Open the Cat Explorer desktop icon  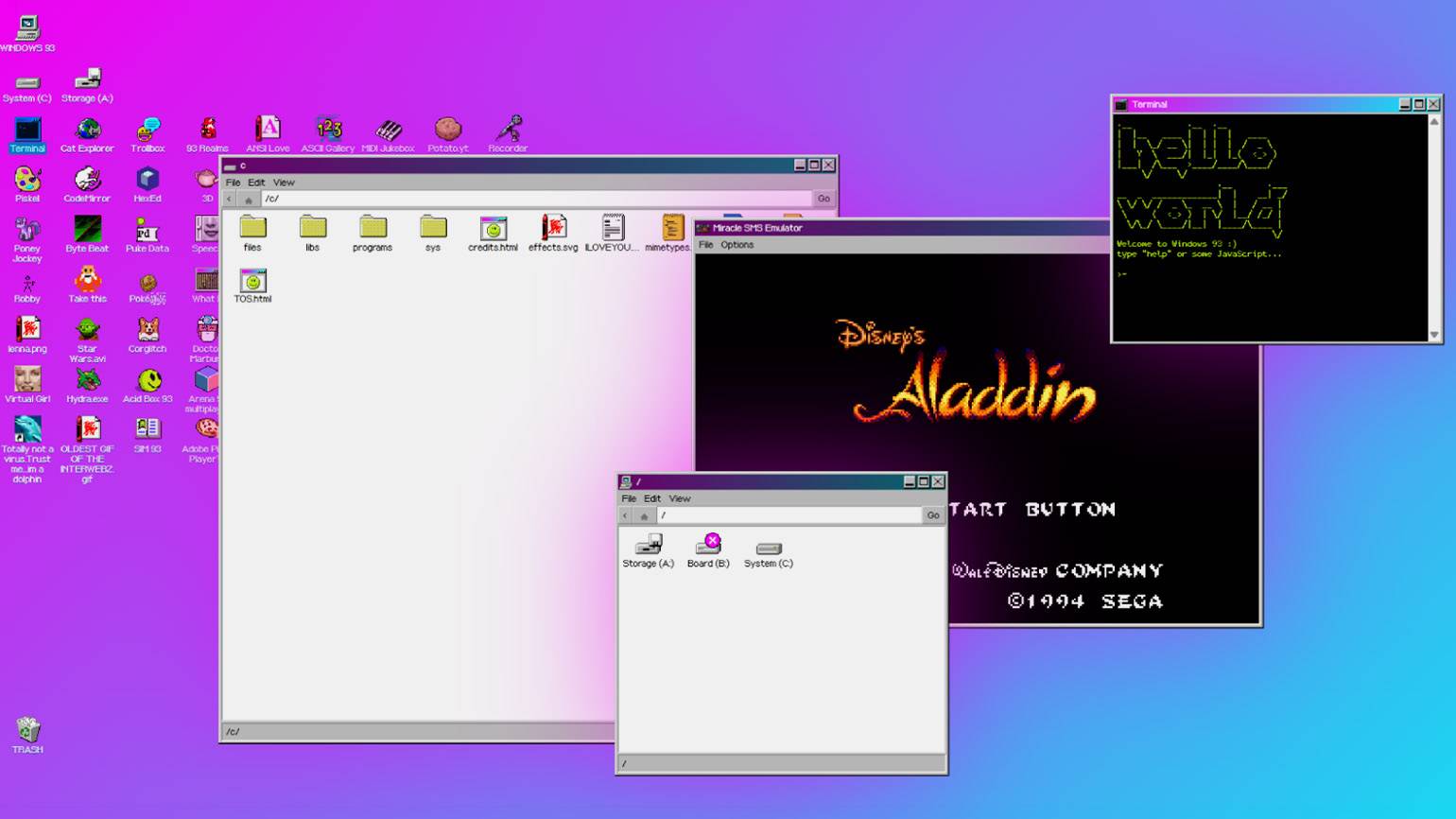(x=87, y=131)
